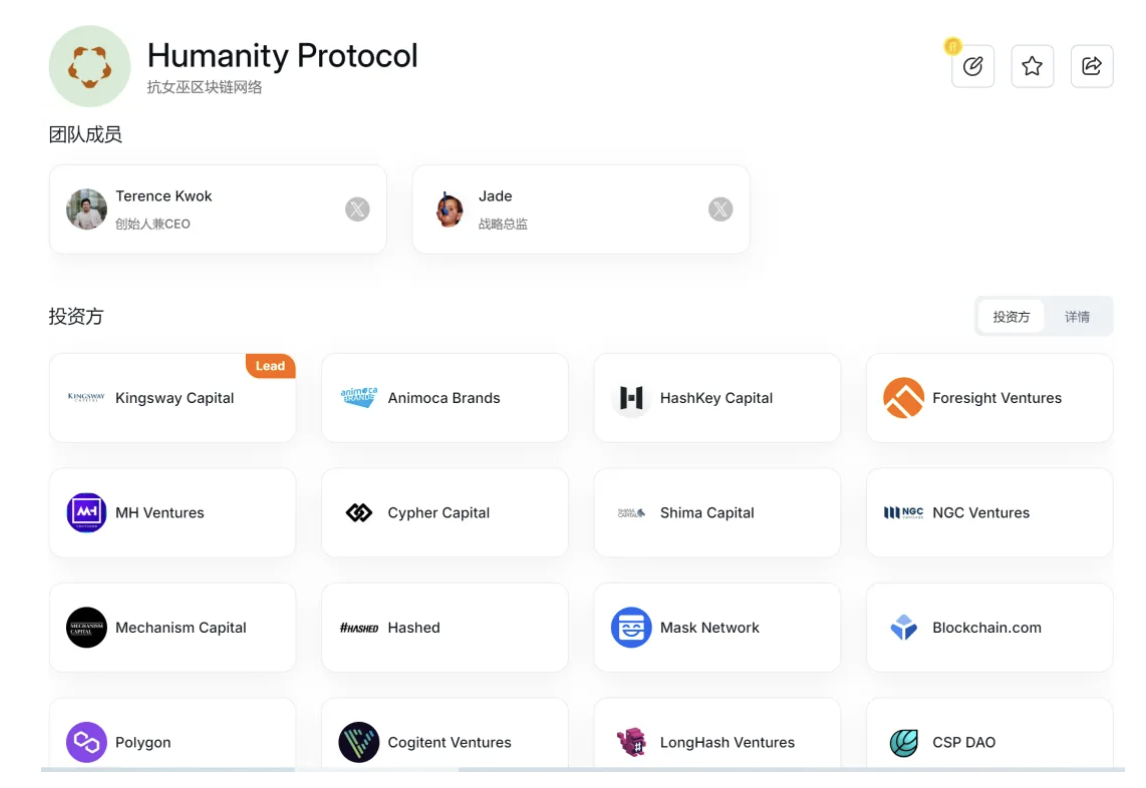Select the Mechanism Capital name text
The image size is (1146, 788).
181,628
